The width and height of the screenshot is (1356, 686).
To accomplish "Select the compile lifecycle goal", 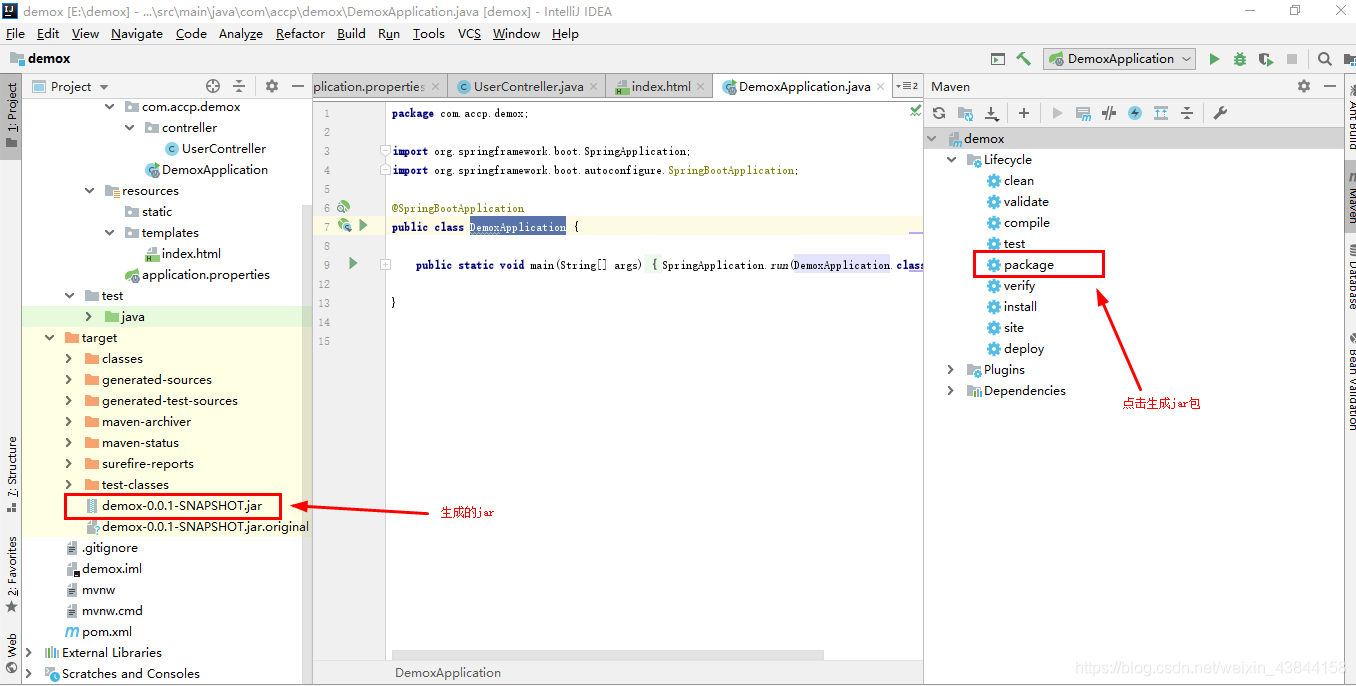I will click(x=1027, y=223).
